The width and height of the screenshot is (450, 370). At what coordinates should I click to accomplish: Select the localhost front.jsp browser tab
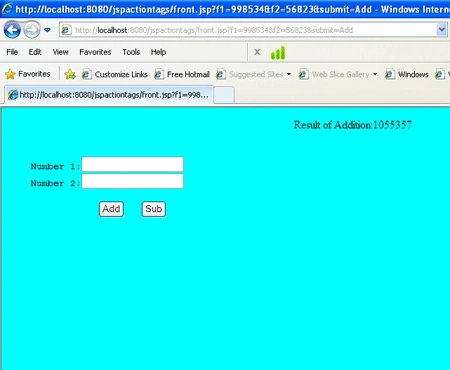point(109,95)
